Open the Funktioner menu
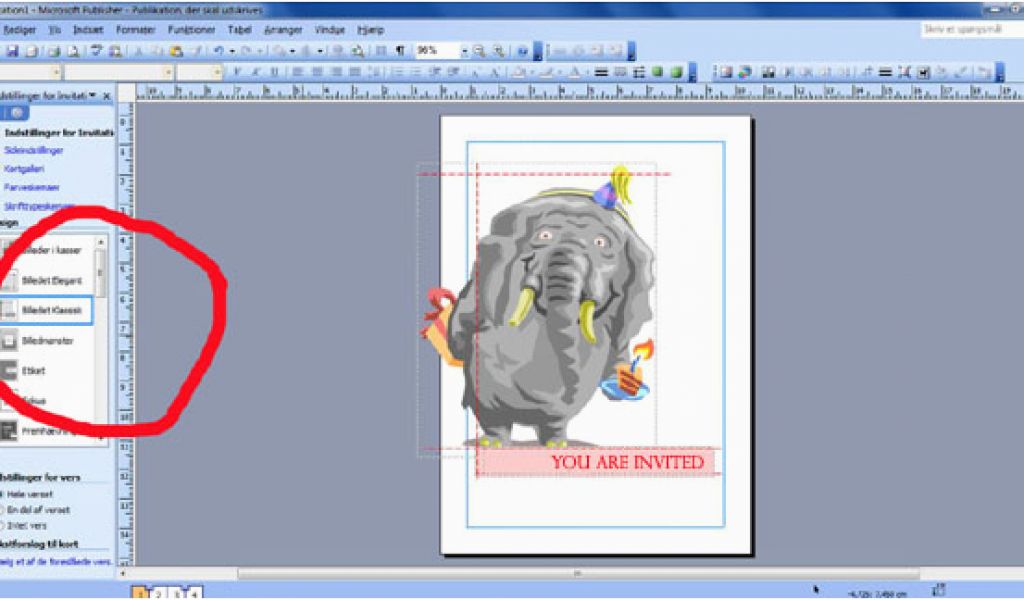1024x600 pixels. 191,30
